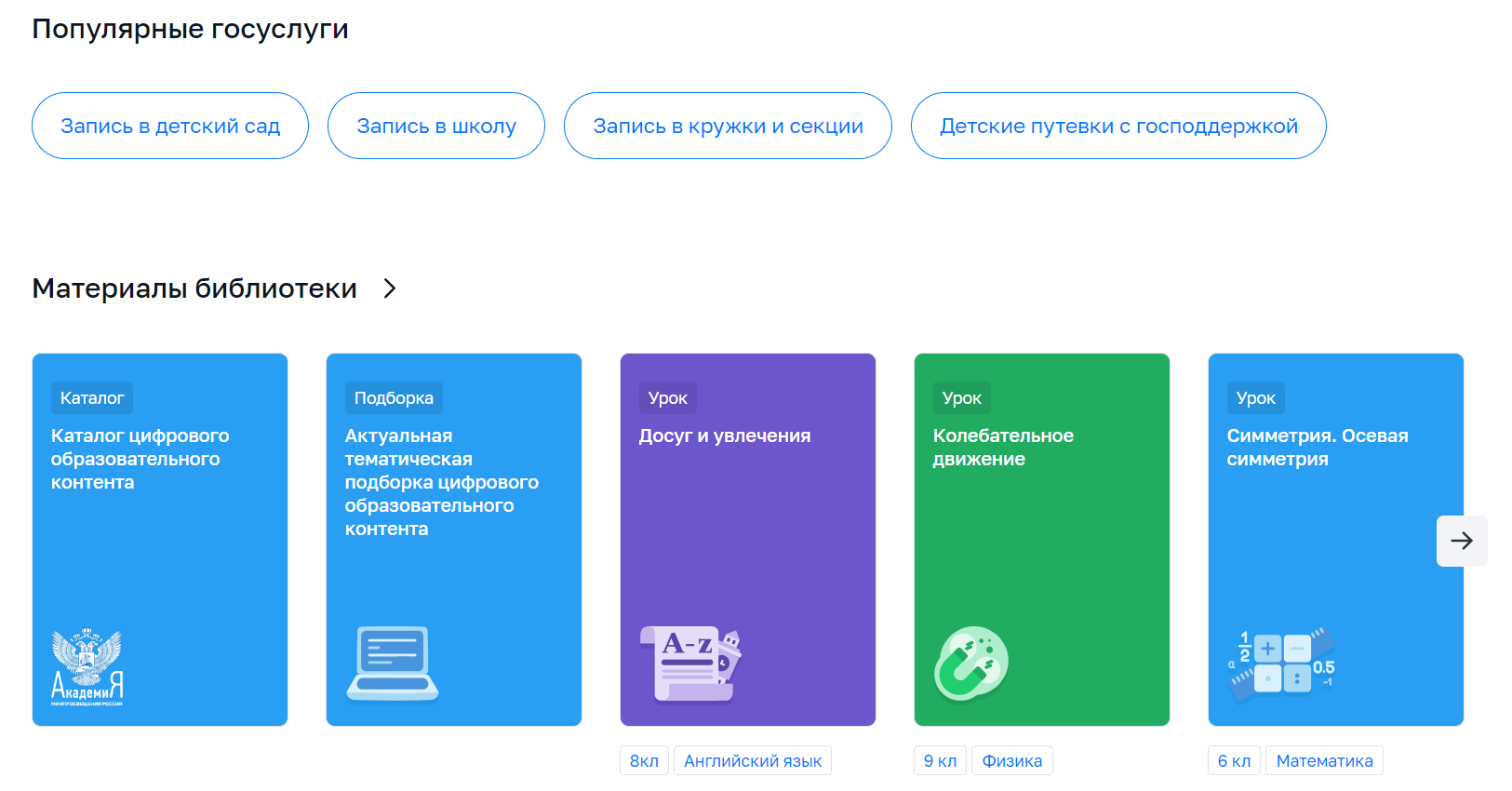Select the '6 кл' grade tag
The width and height of the screenshot is (1512, 791).
[1234, 760]
